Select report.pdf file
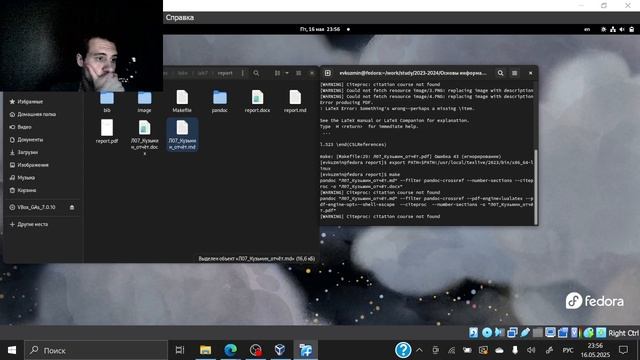 coord(107,132)
